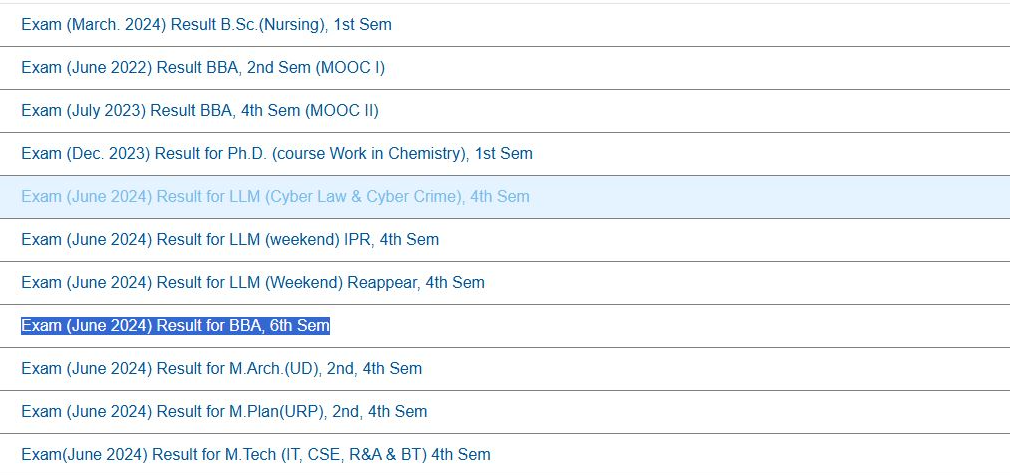Screen dimensions: 1010x476
Task: Click the March 2024 exam result entry
Action: point(206,24)
